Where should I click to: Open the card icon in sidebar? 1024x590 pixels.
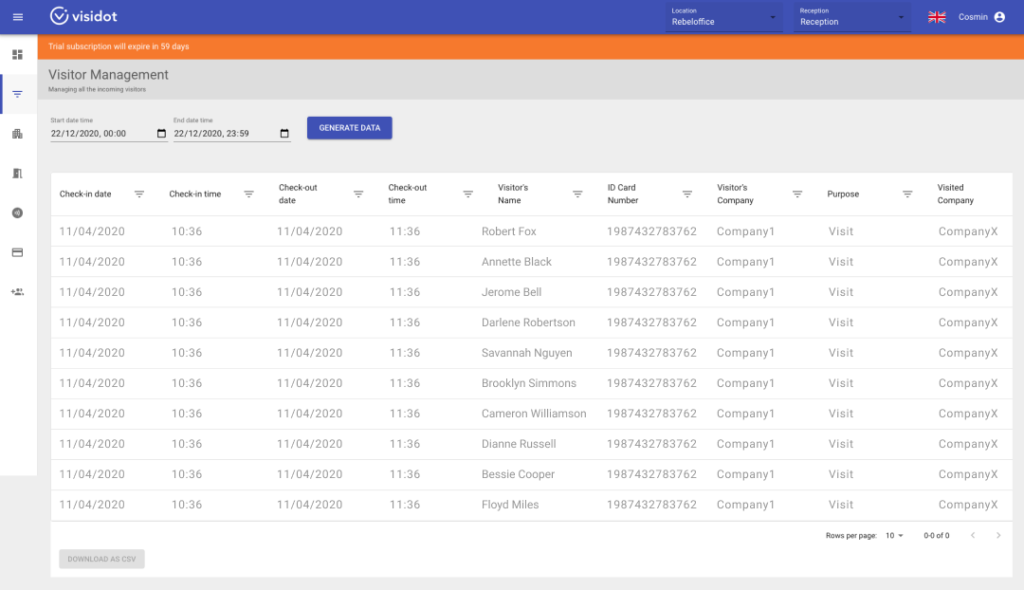pos(18,252)
